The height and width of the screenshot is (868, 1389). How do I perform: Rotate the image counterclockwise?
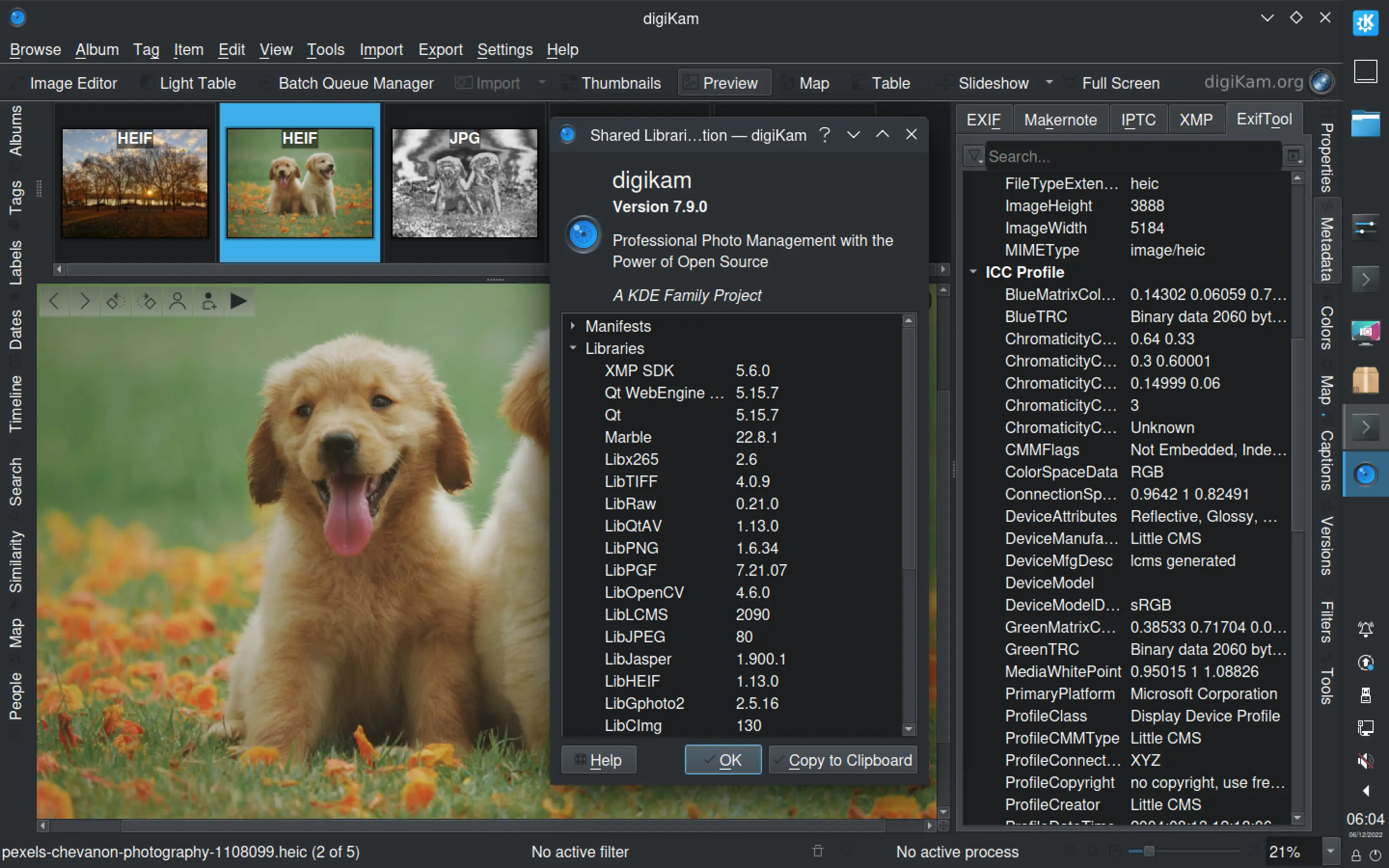click(x=115, y=300)
